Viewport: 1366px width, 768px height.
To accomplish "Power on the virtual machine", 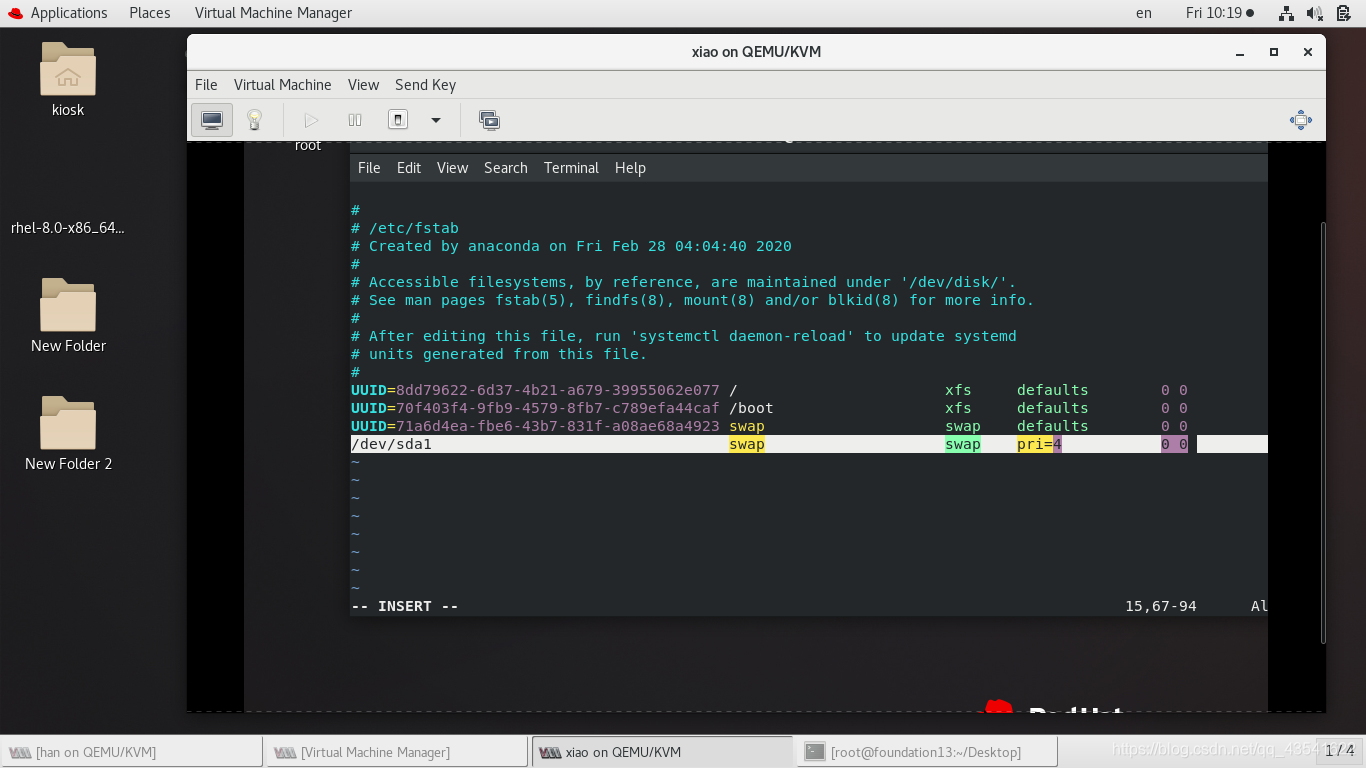I will tap(311, 120).
